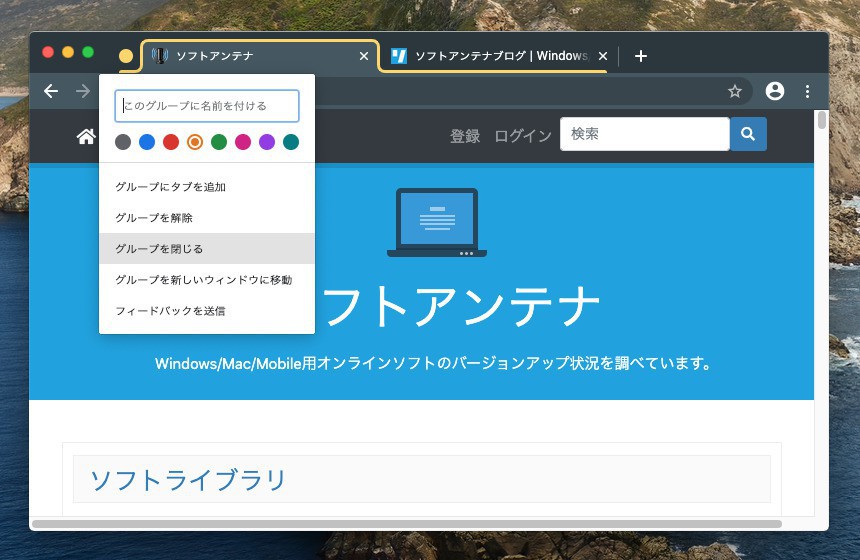This screenshot has width=860, height=560.
Task: Go back with the browser back arrow
Action: 51,91
